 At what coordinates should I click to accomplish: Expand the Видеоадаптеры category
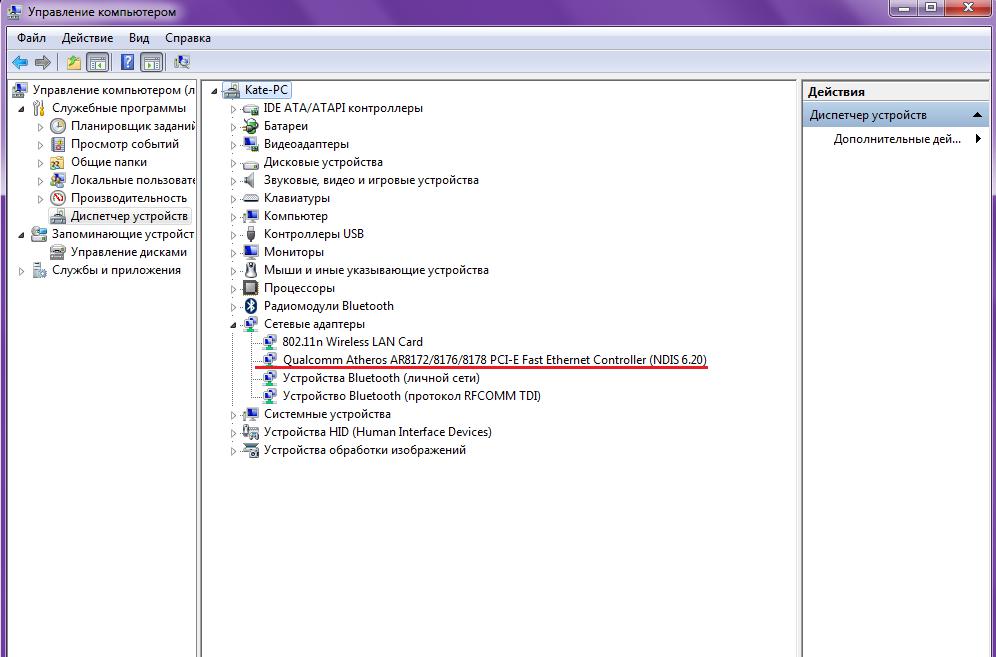click(233, 145)
